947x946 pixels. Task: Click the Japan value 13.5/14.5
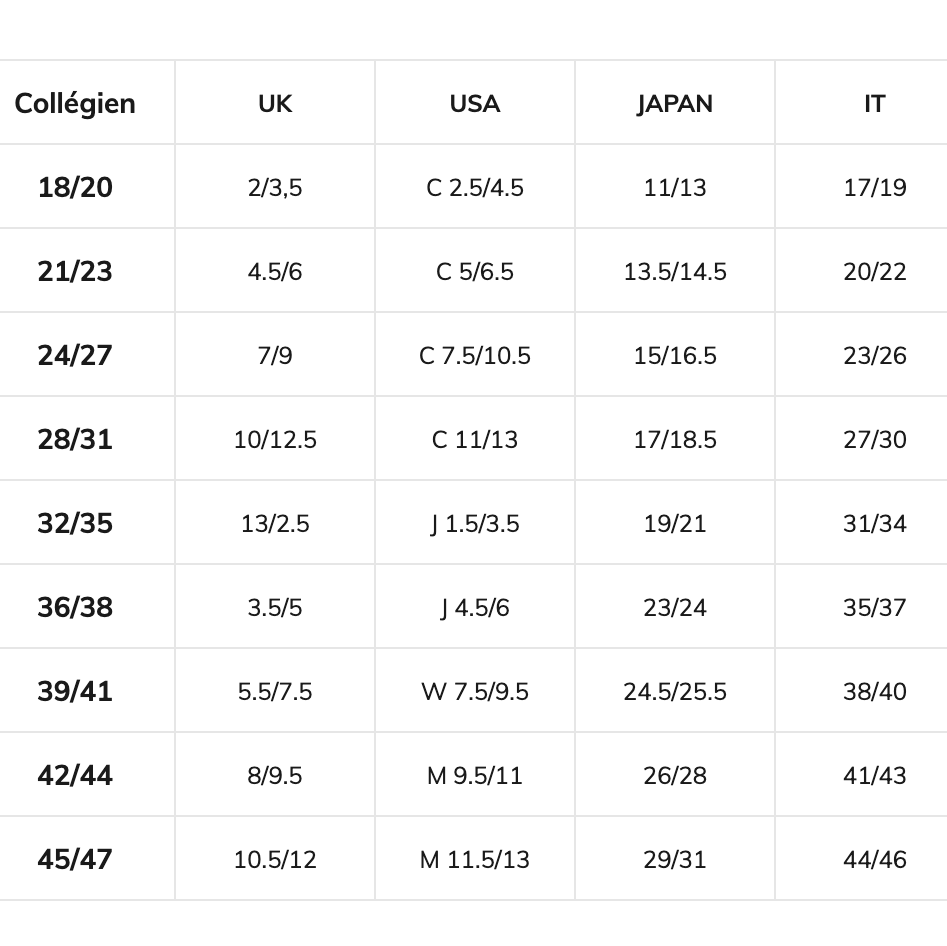click(675, 272)
